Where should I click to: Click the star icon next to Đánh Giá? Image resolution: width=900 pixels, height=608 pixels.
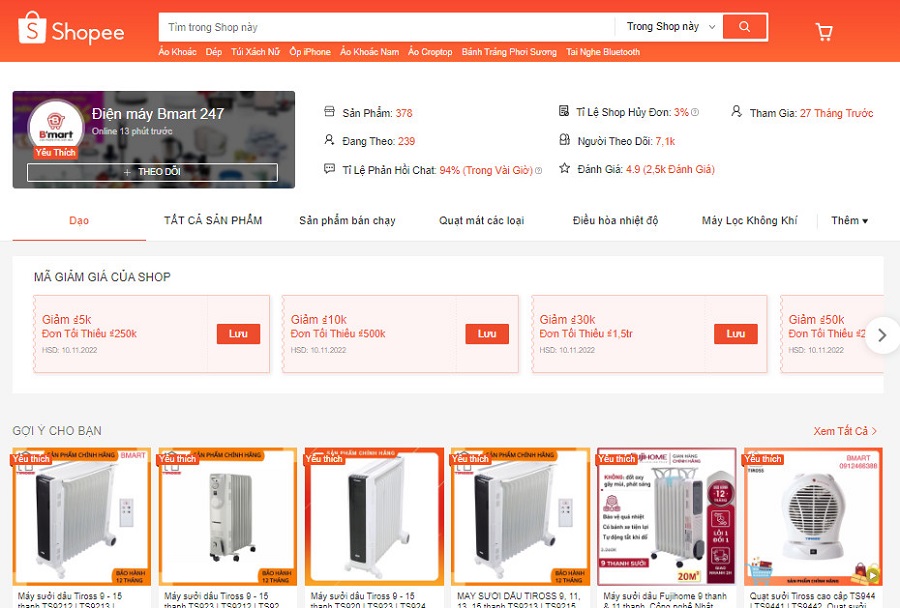point(565,168)
